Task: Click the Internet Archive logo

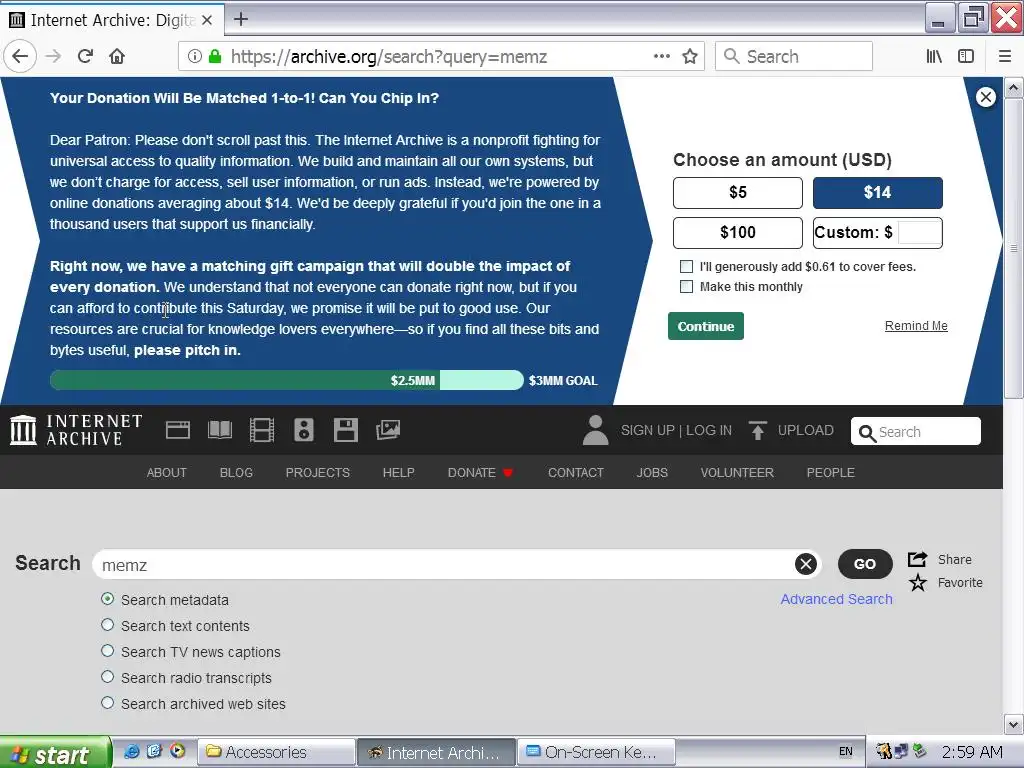Action: [76, 430]
